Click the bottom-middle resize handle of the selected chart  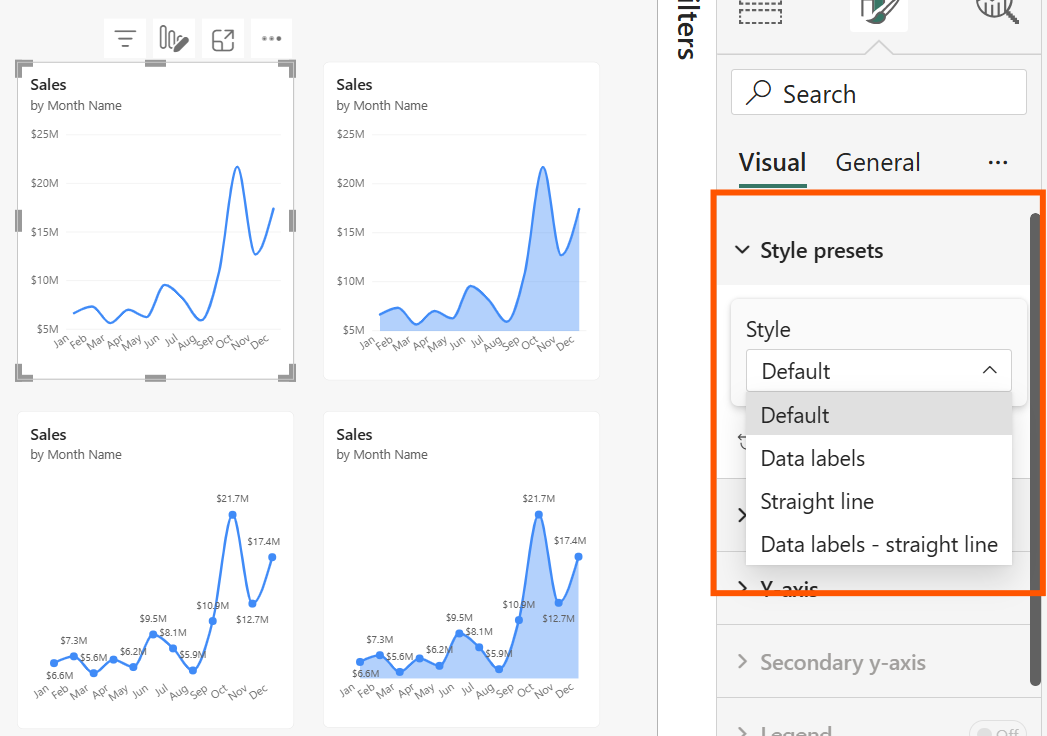(x=156, y=378)
